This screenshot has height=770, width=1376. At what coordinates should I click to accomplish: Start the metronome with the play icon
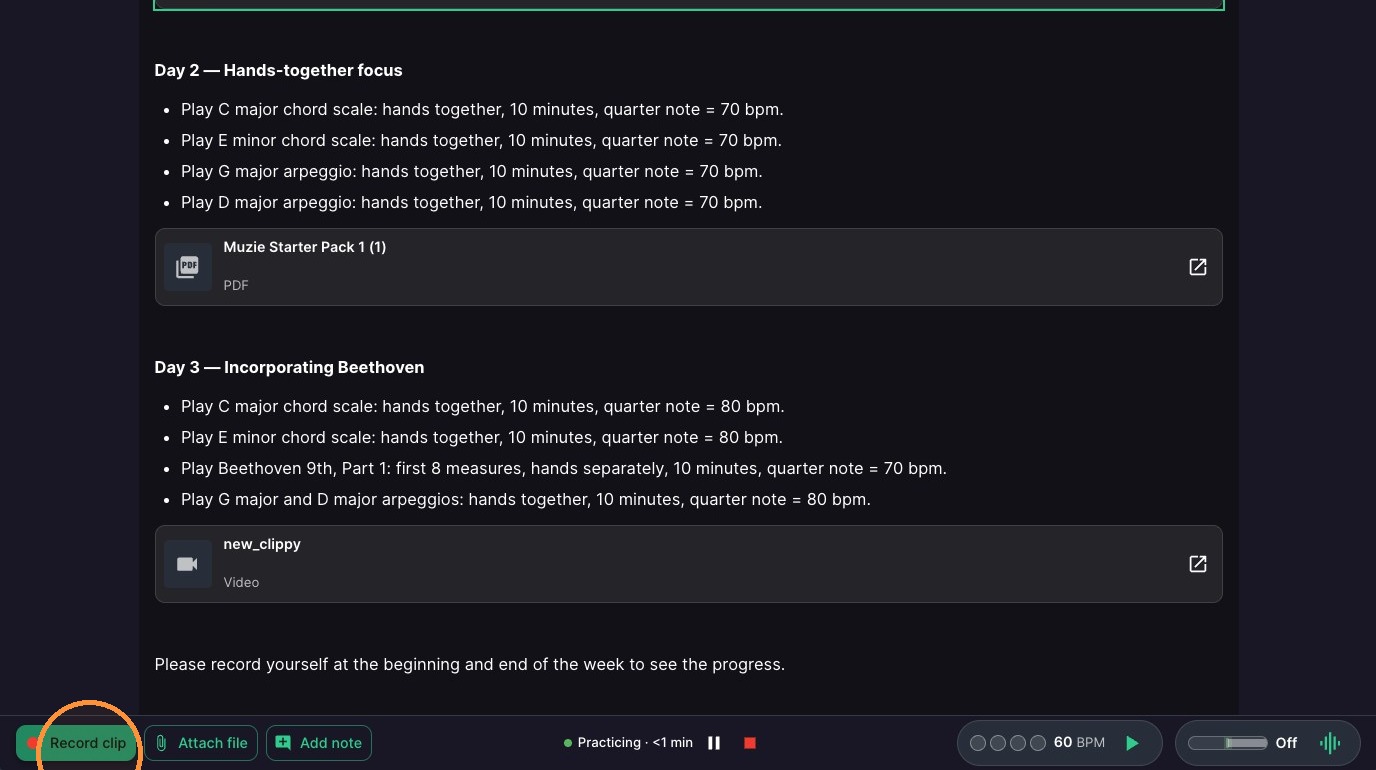coord(1132,743)
